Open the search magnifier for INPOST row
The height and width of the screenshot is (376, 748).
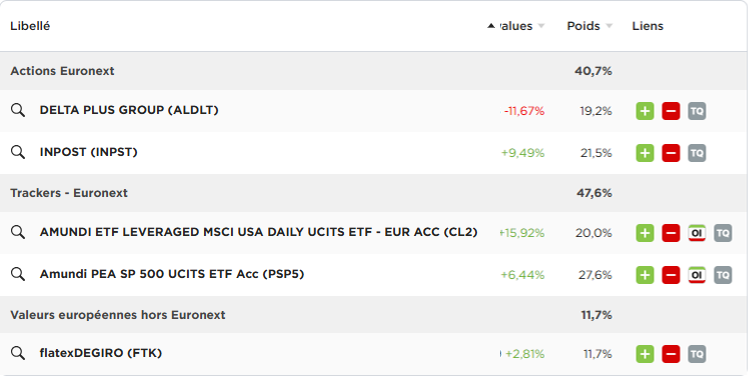pos(18,152)
